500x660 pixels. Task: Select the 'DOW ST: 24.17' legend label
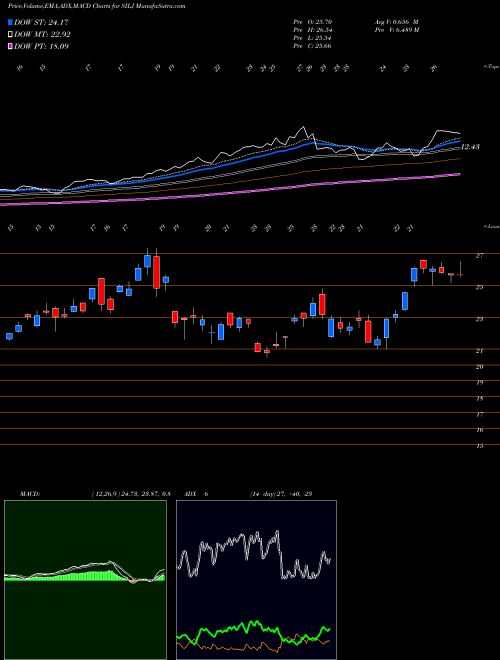coord(41,23)
